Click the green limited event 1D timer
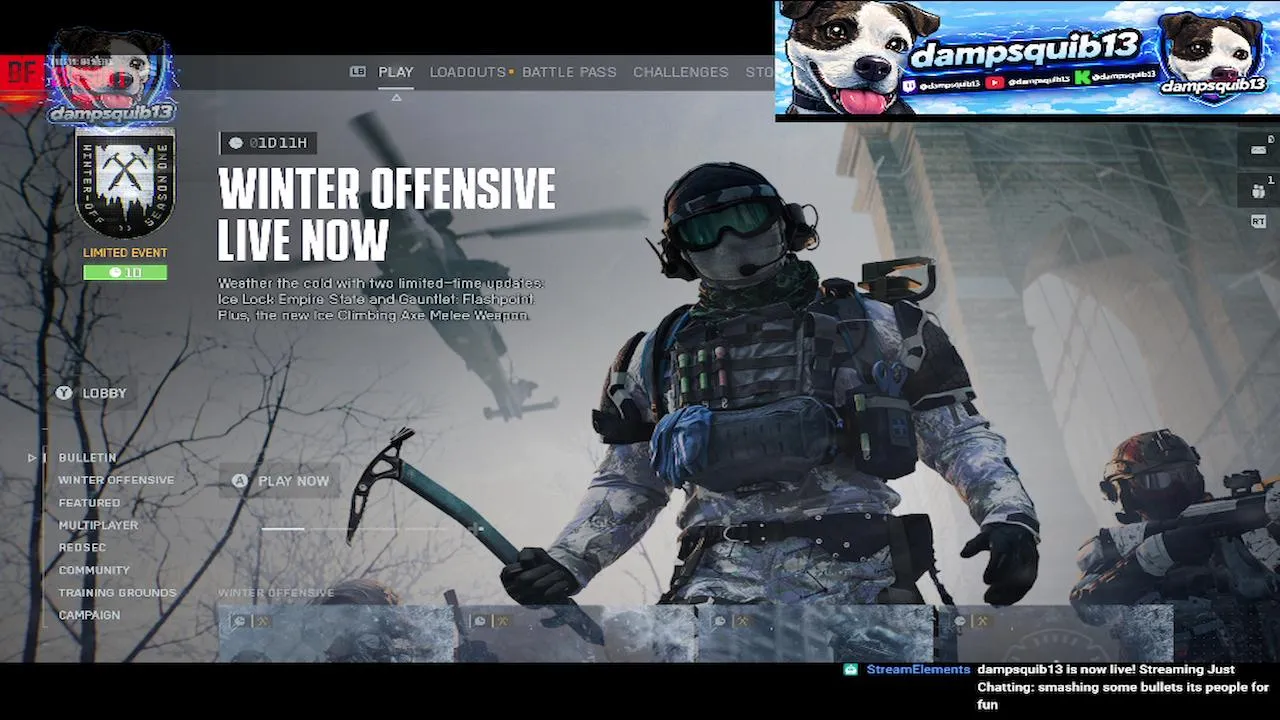The image size is (1280, 720). tap(125, 272)
